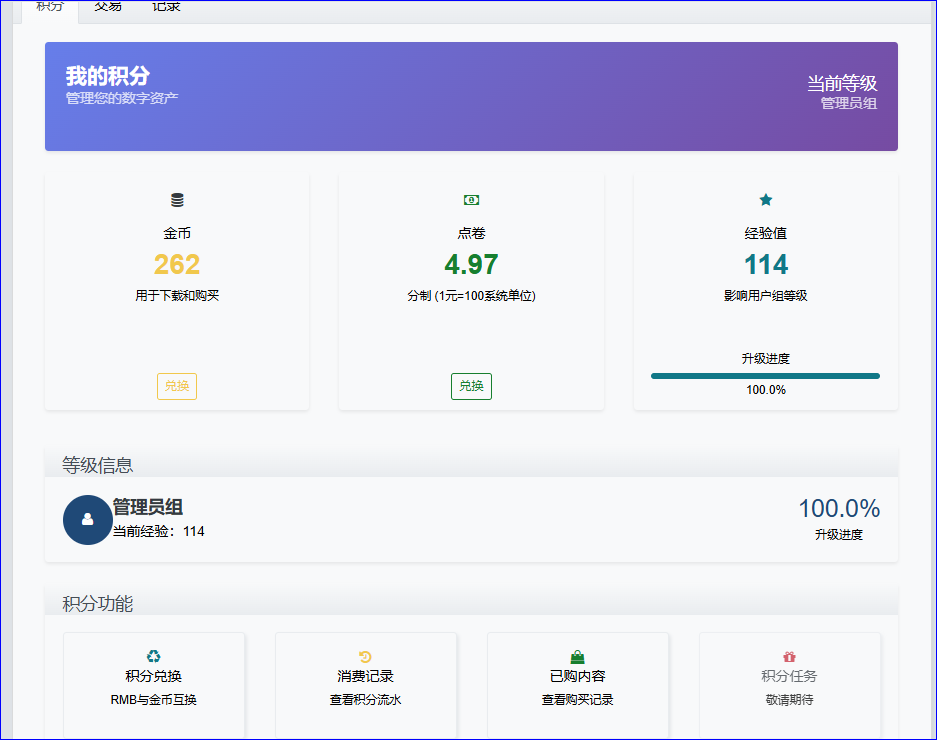Click the 经验值 star icon

[766, 200]
